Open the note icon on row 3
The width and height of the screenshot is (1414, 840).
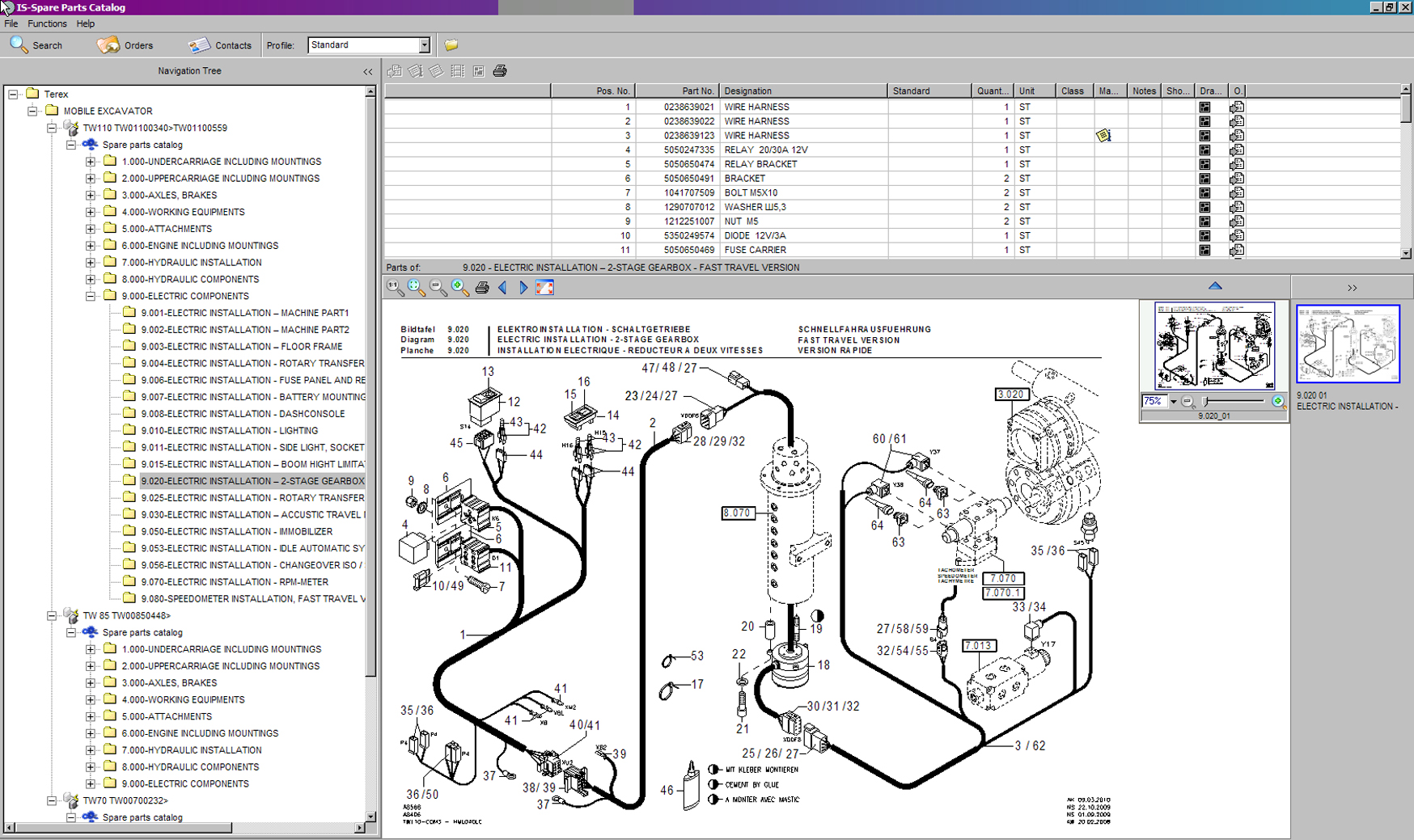1103,136
